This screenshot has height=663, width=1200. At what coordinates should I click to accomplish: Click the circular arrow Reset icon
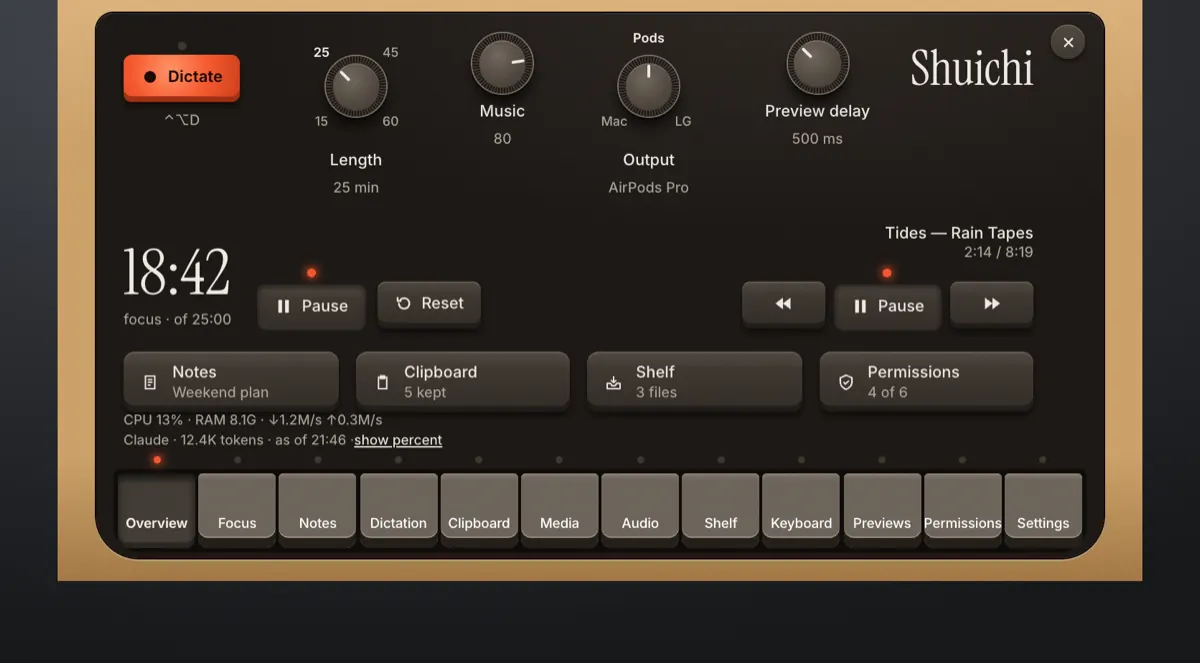point(404,303)
